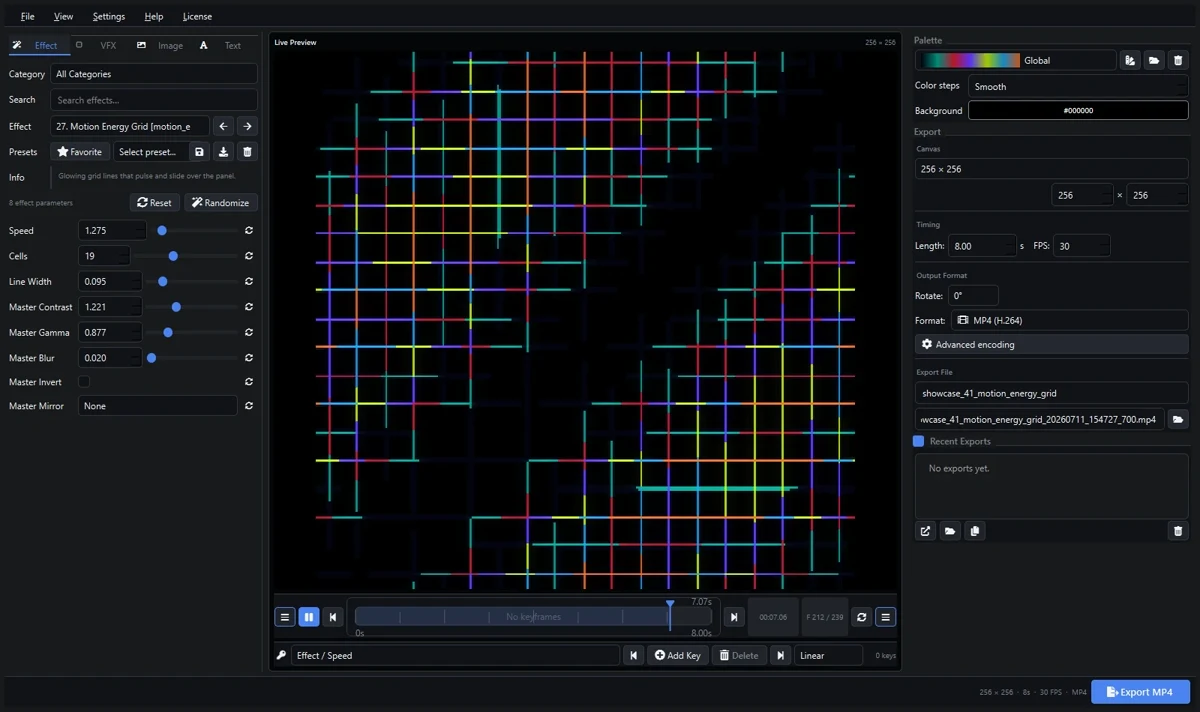Click the key icon beside Effect / Speed
1200x712 pixels.
(x=282, y=656)
